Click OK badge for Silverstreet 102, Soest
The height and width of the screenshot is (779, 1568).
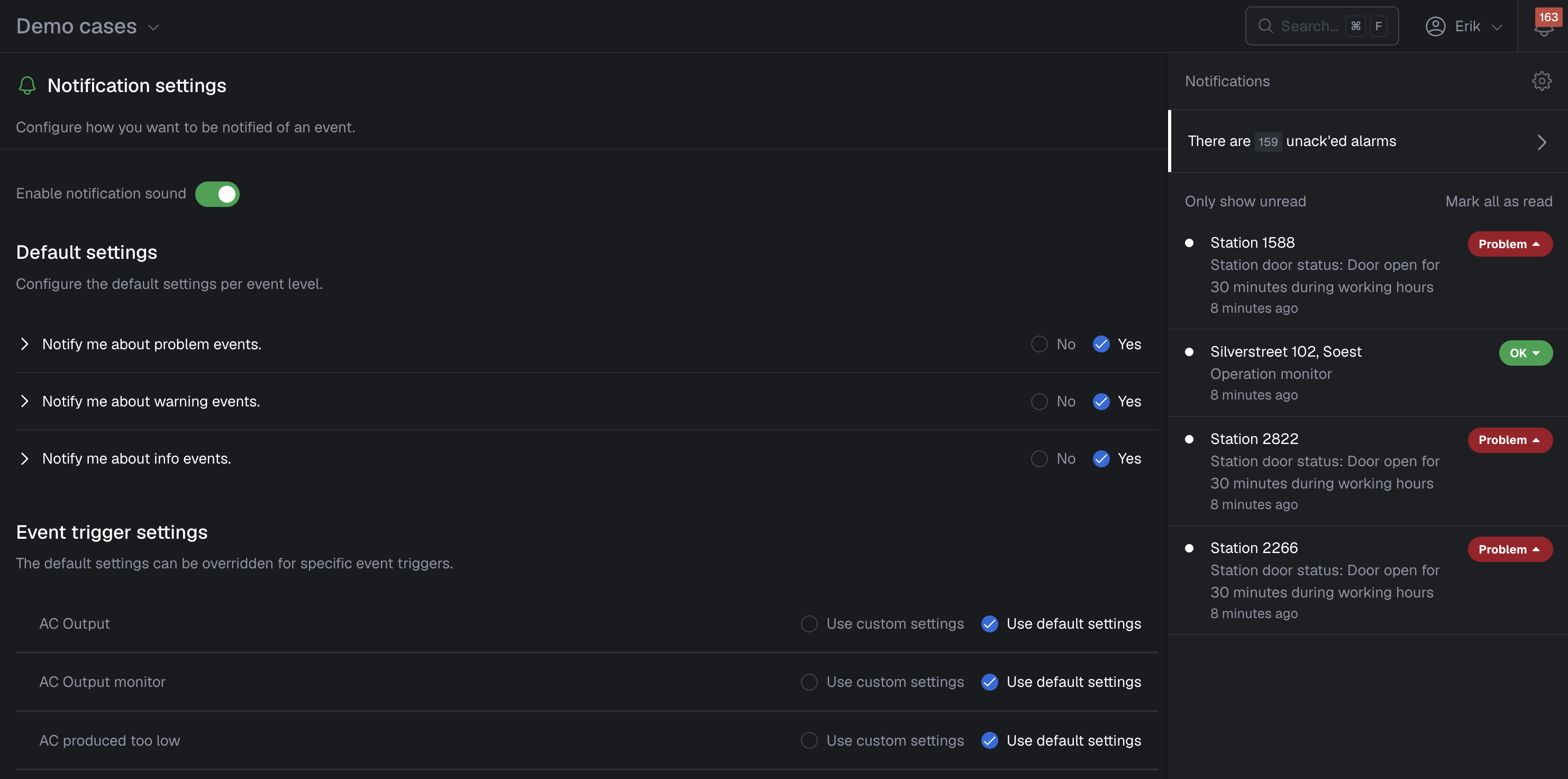click(1525, 352)
